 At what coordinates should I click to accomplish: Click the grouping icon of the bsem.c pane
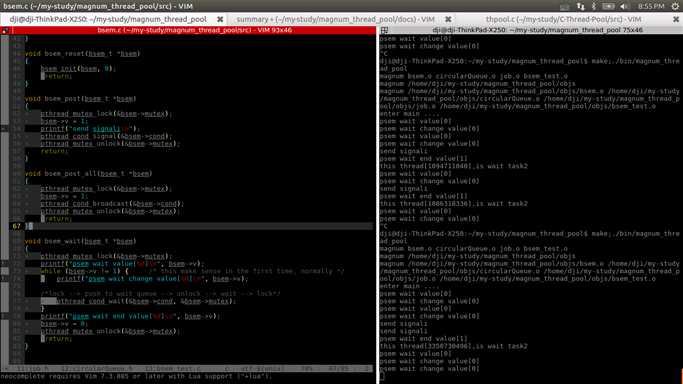tap(5, 30)
